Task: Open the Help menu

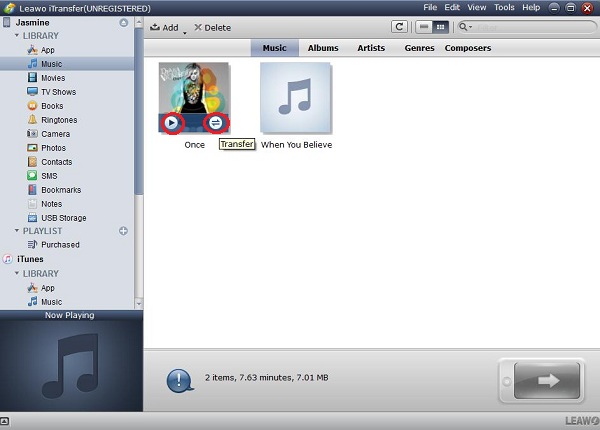Action: pos(531,7)
